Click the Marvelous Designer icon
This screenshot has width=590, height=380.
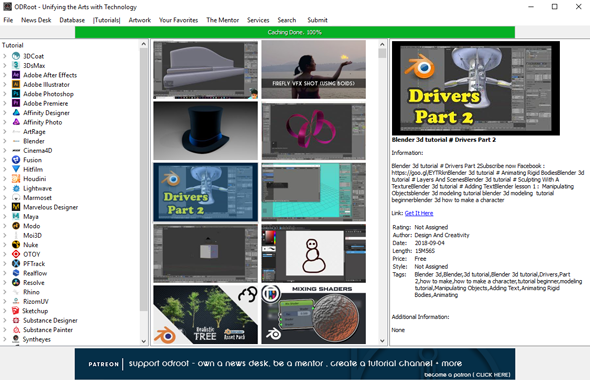(16, 207)
